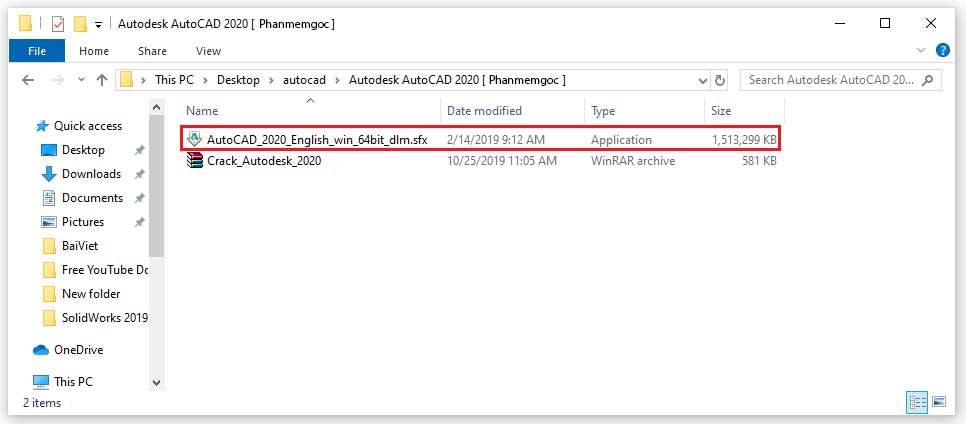Screen dimensions: 966x424
Task: Open the address bar history dropdown
Action: 703,80
